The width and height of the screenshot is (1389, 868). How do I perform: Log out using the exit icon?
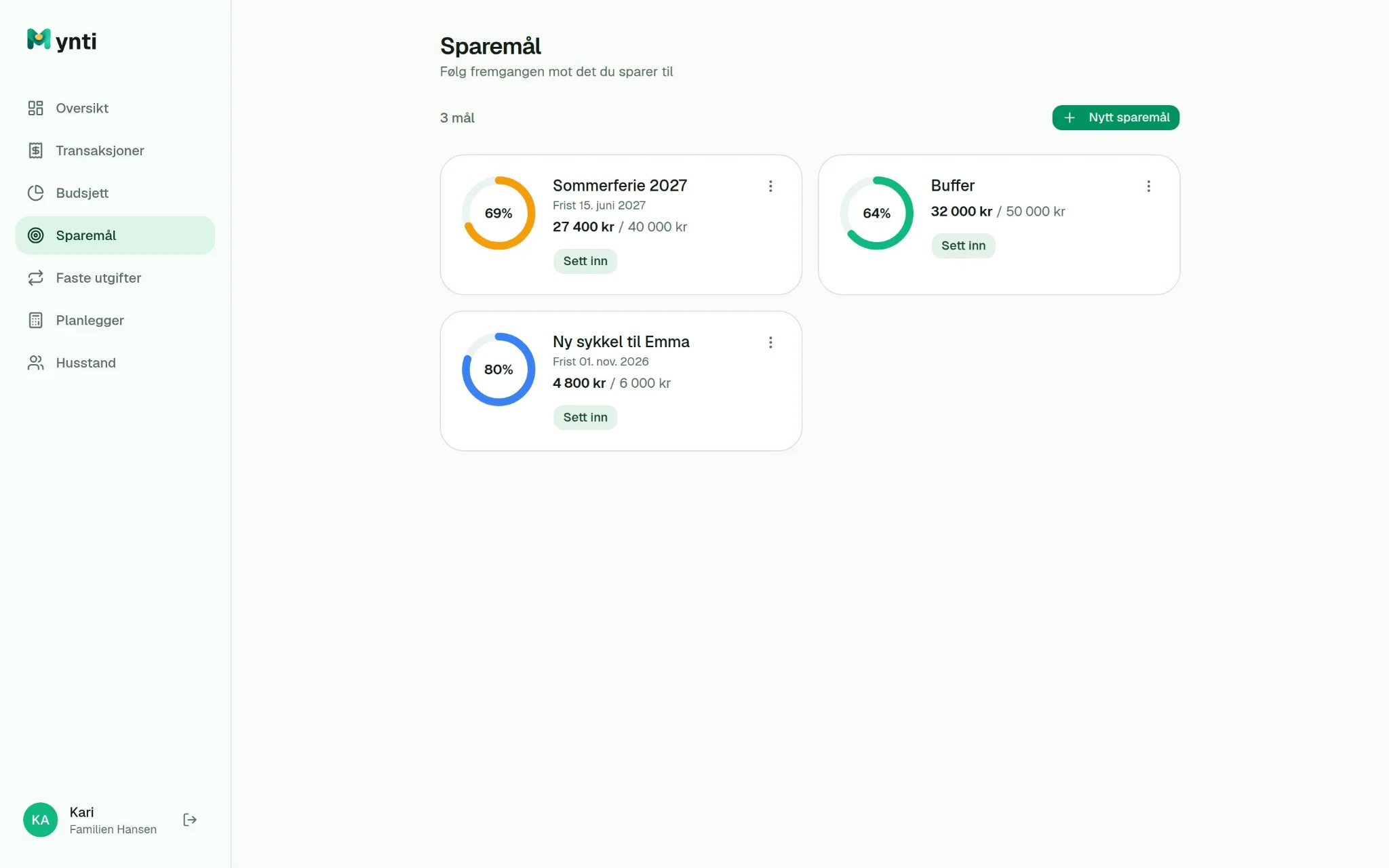190,820
